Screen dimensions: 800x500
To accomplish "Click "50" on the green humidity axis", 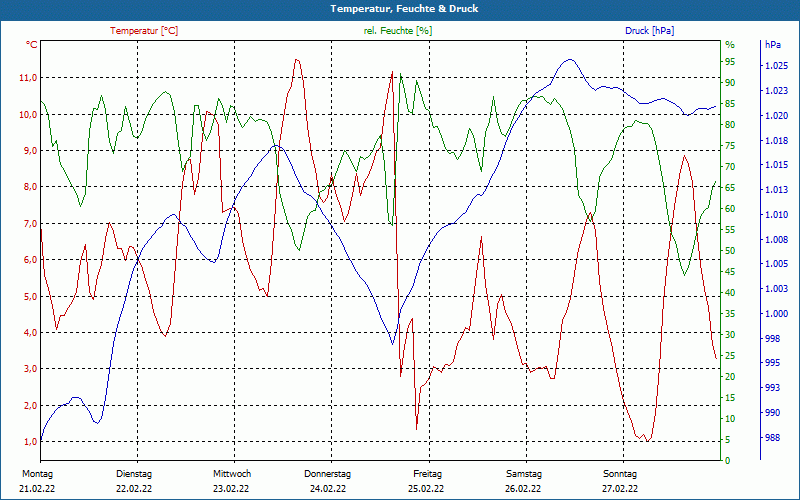I will (x=730, y=251).
